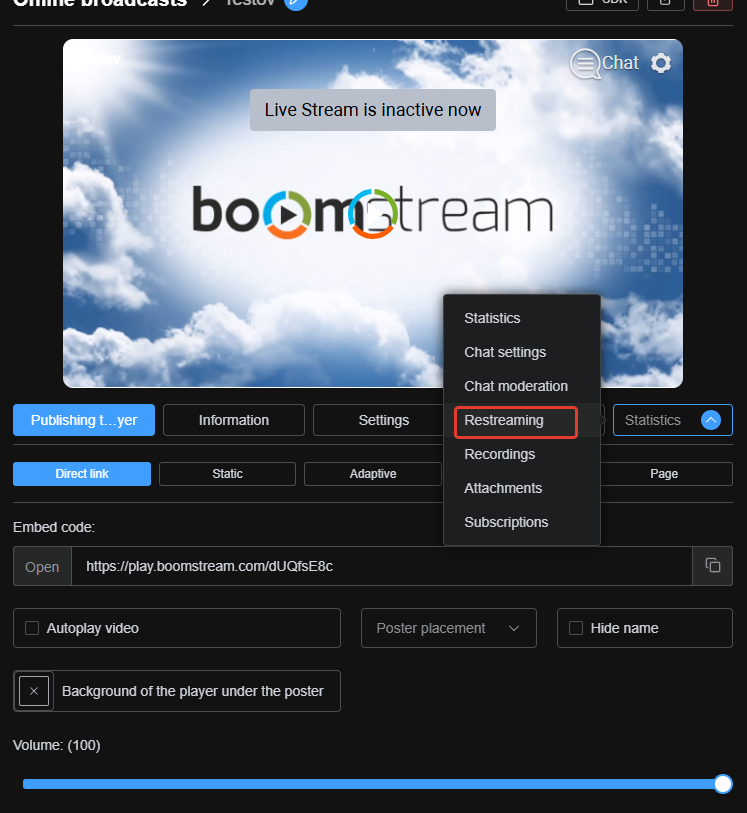Switch to the Settings tab
747x813 pixels.
tap(384, 420)
